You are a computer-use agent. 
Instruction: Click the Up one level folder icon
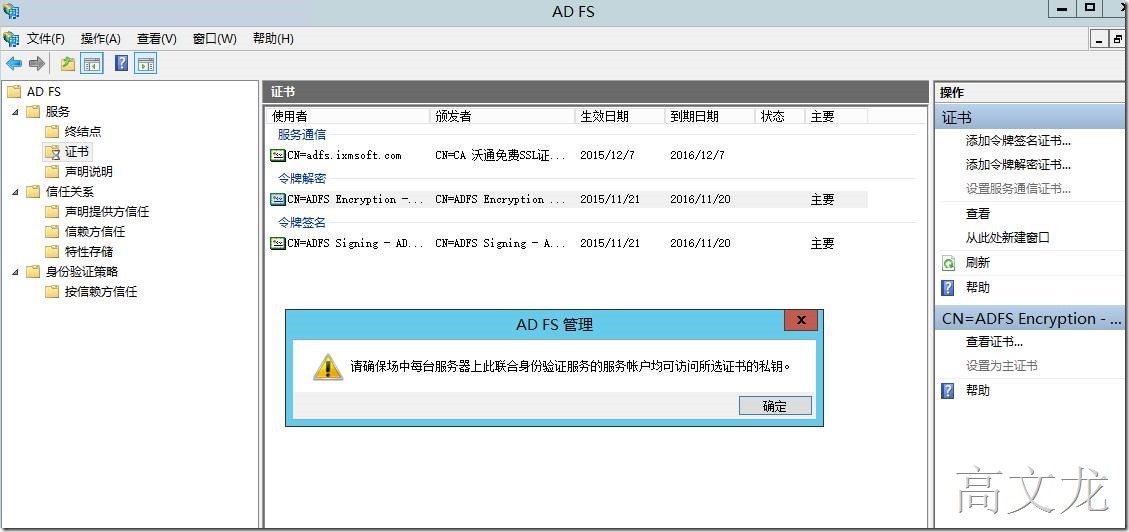coord(68,64)
